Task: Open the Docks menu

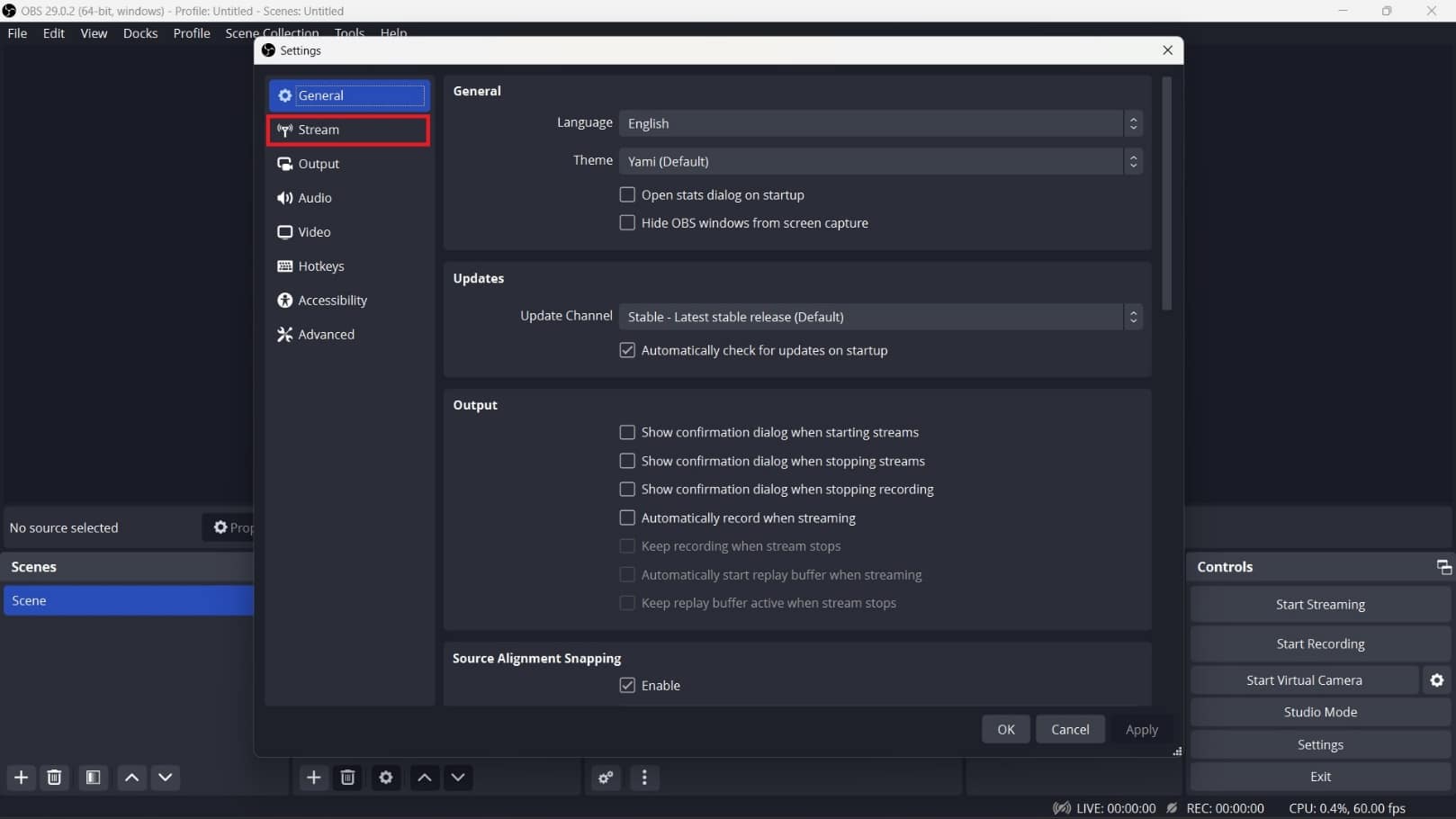Action: [x=139, y=33]
